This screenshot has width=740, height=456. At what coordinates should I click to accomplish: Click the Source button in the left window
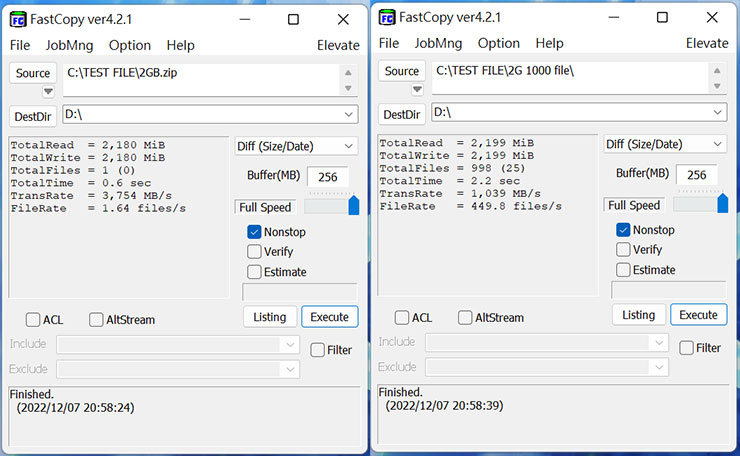point(33,73)
